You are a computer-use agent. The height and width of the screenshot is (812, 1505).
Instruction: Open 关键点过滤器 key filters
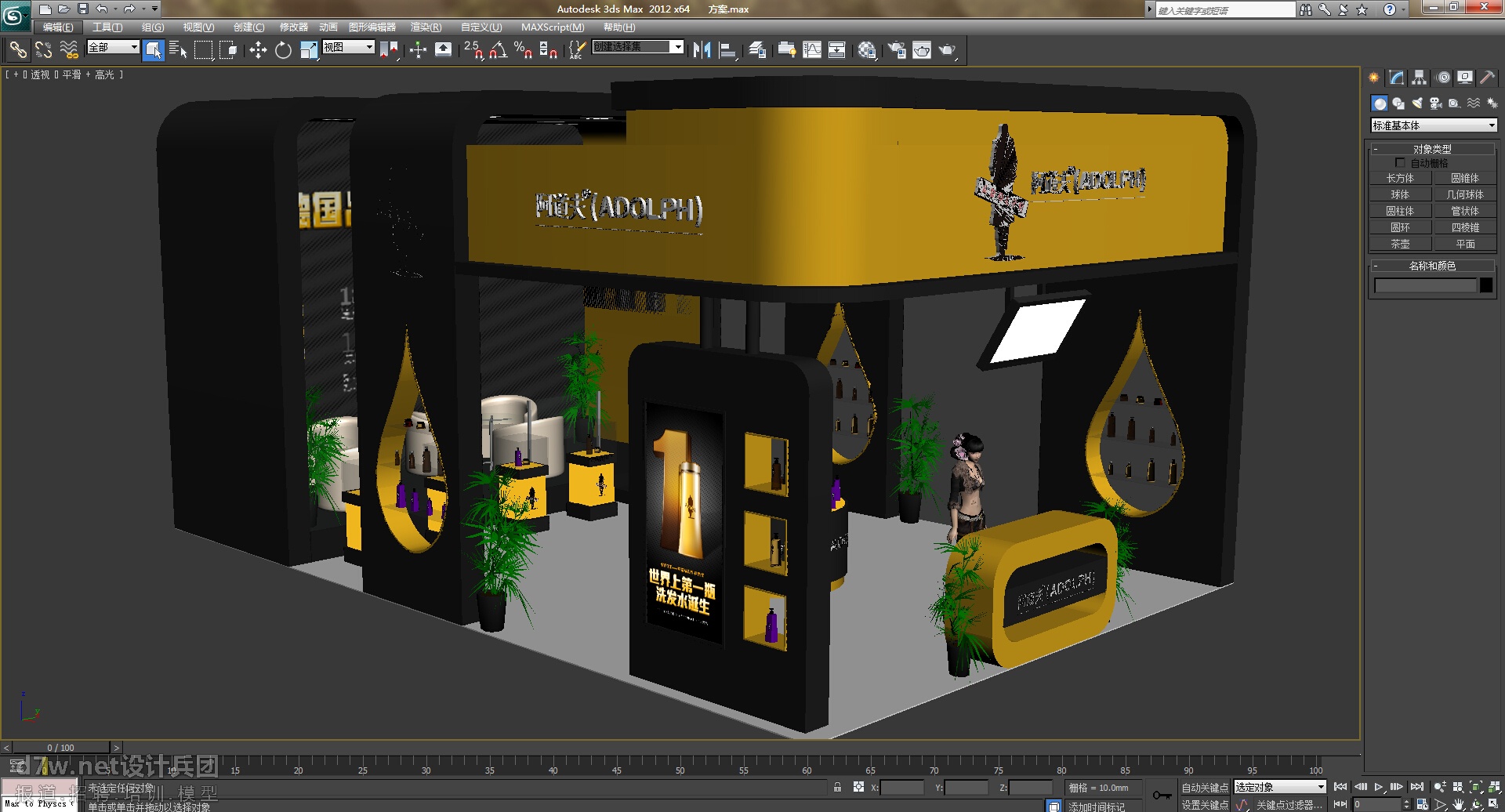(1289, 805)
